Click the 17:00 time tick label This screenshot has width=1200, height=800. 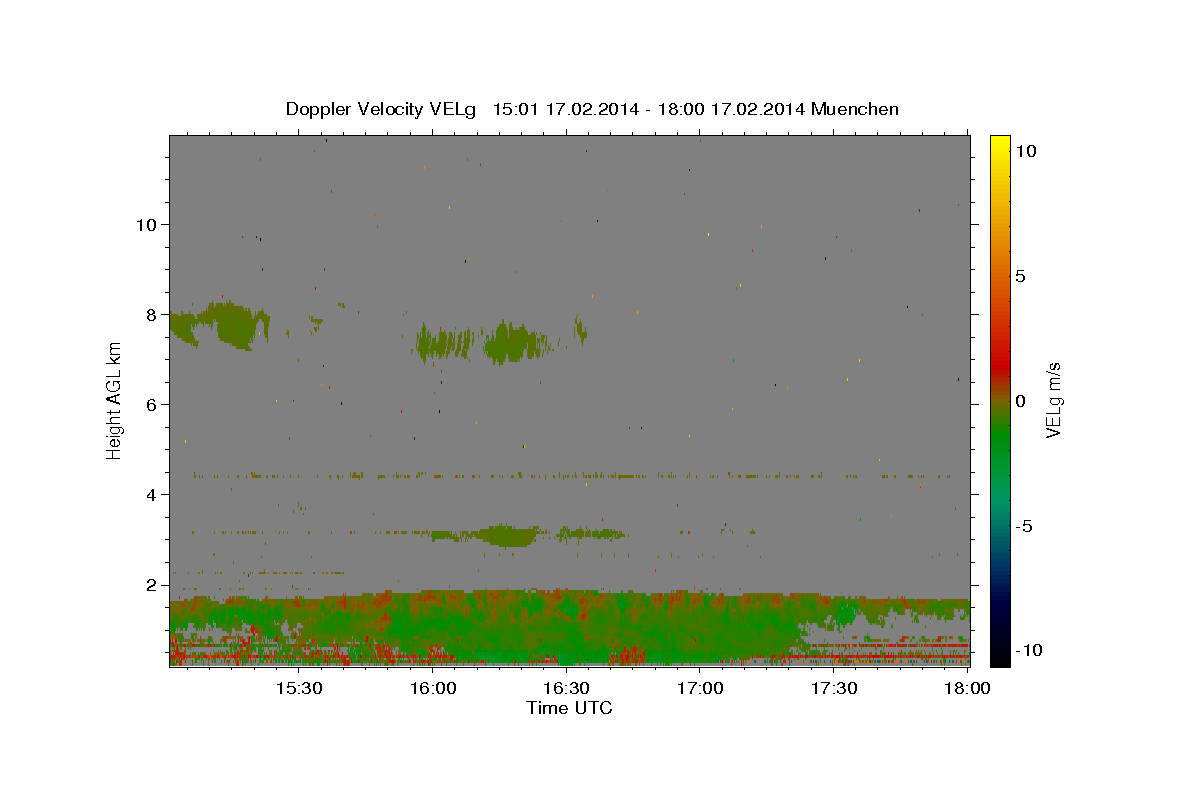(701, 689)
